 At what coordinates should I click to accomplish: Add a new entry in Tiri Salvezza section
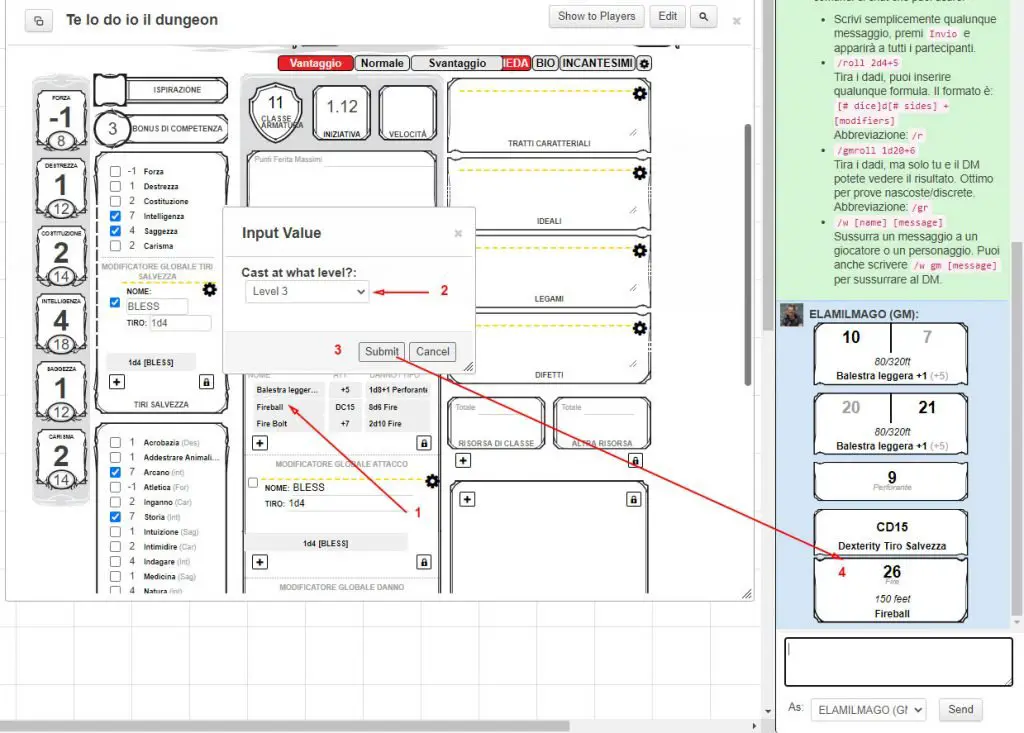coord(117,382)
